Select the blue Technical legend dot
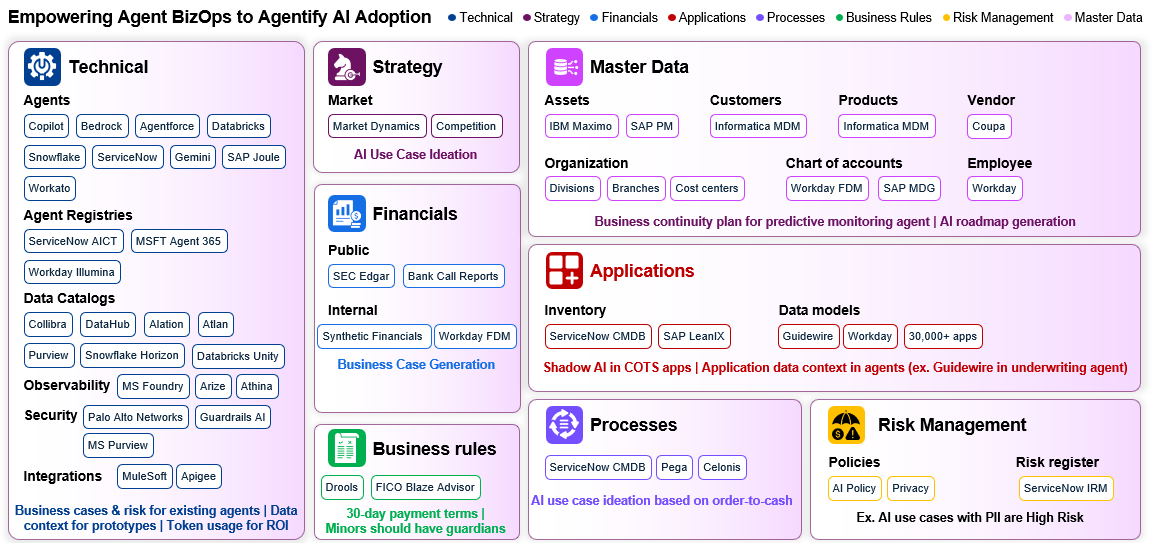 coord(451,18)
